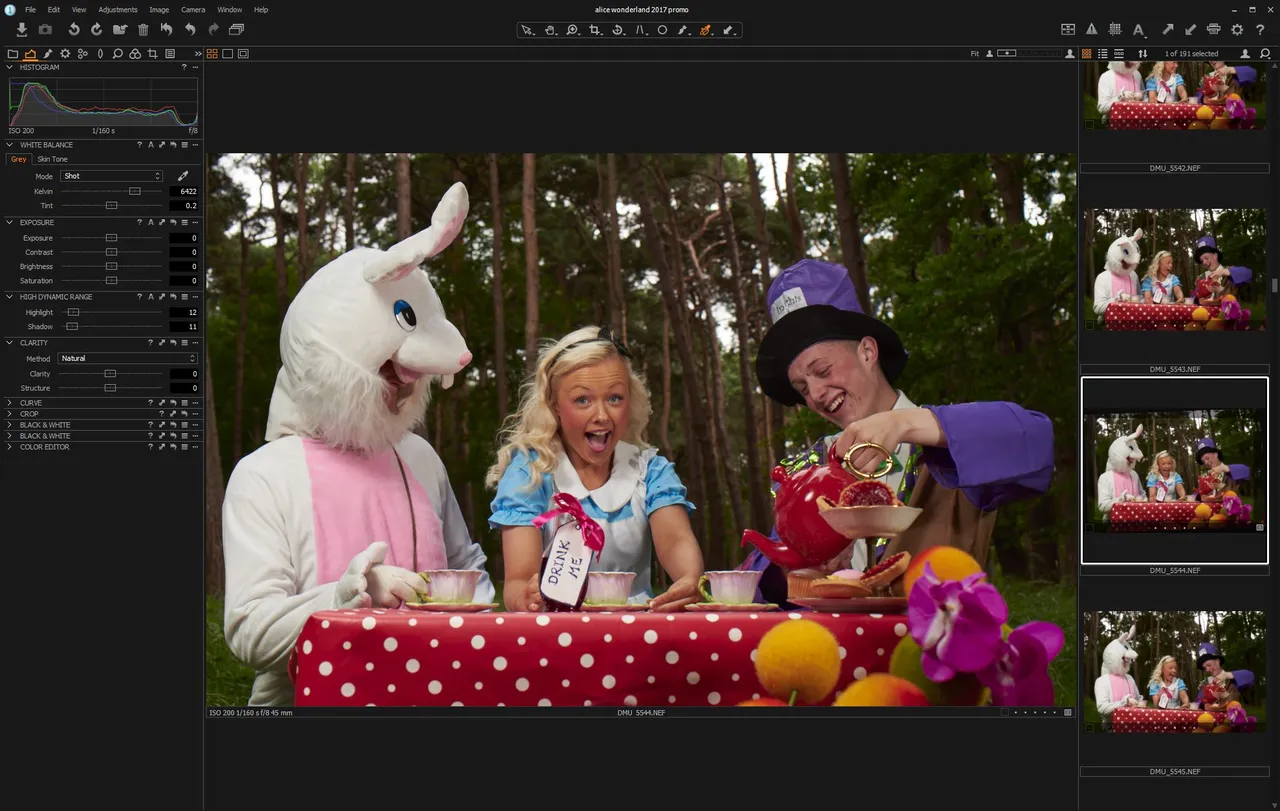
Task: Open presets list icon in Clarity panel
Action: 184,343
